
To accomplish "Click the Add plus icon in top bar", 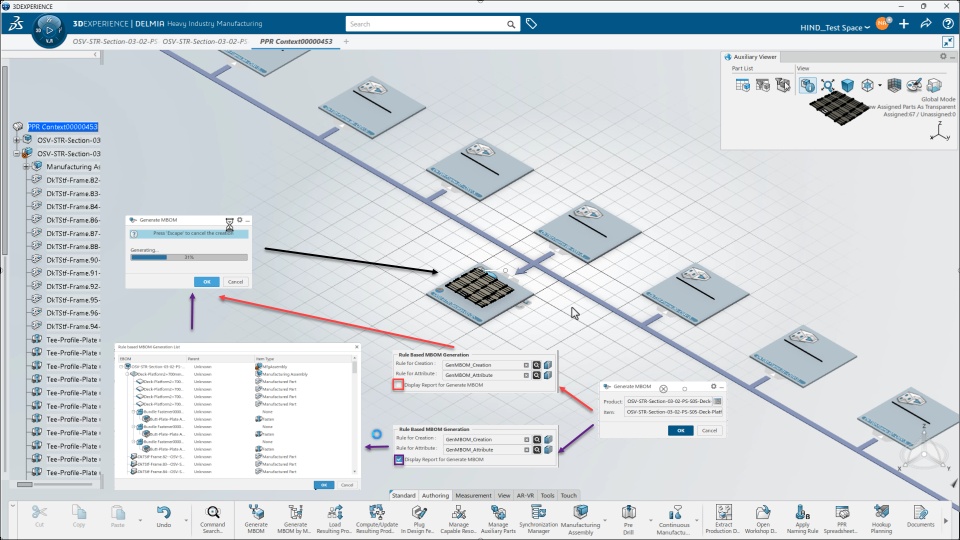I will (904, 24).
